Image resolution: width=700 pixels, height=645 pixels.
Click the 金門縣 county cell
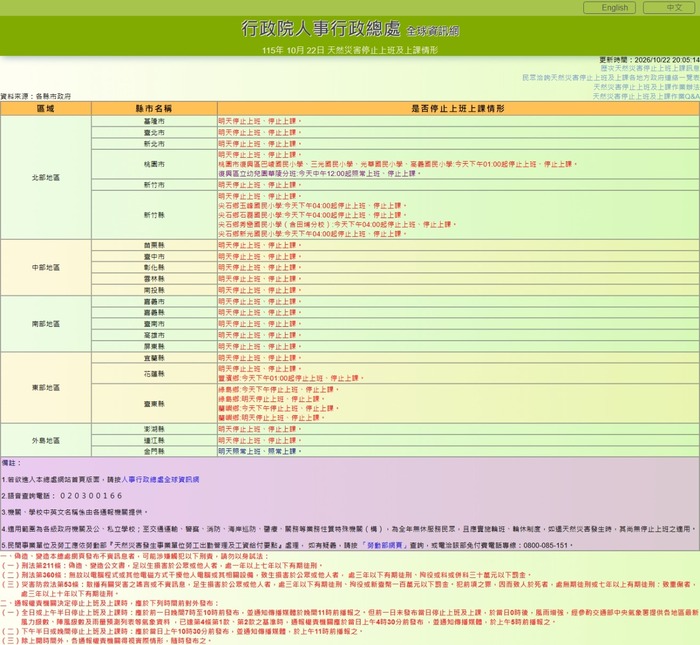click(154, 451)
